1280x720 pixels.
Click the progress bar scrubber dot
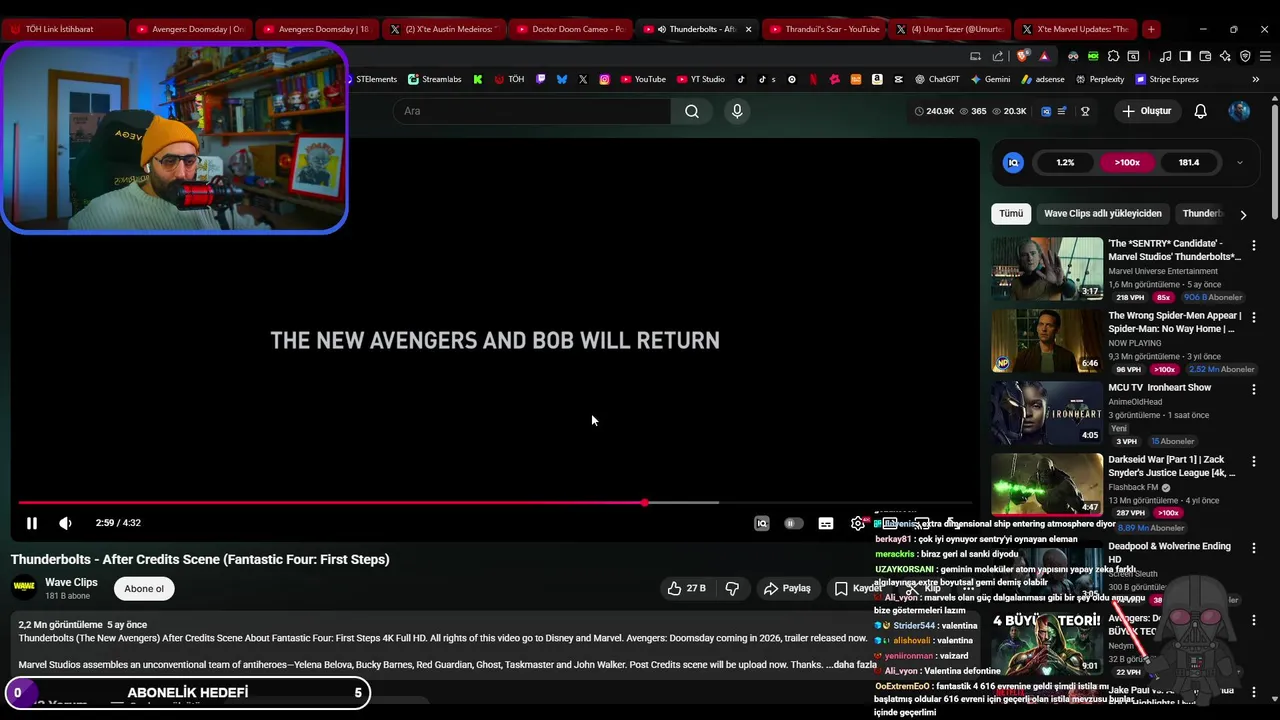(645, 502)
